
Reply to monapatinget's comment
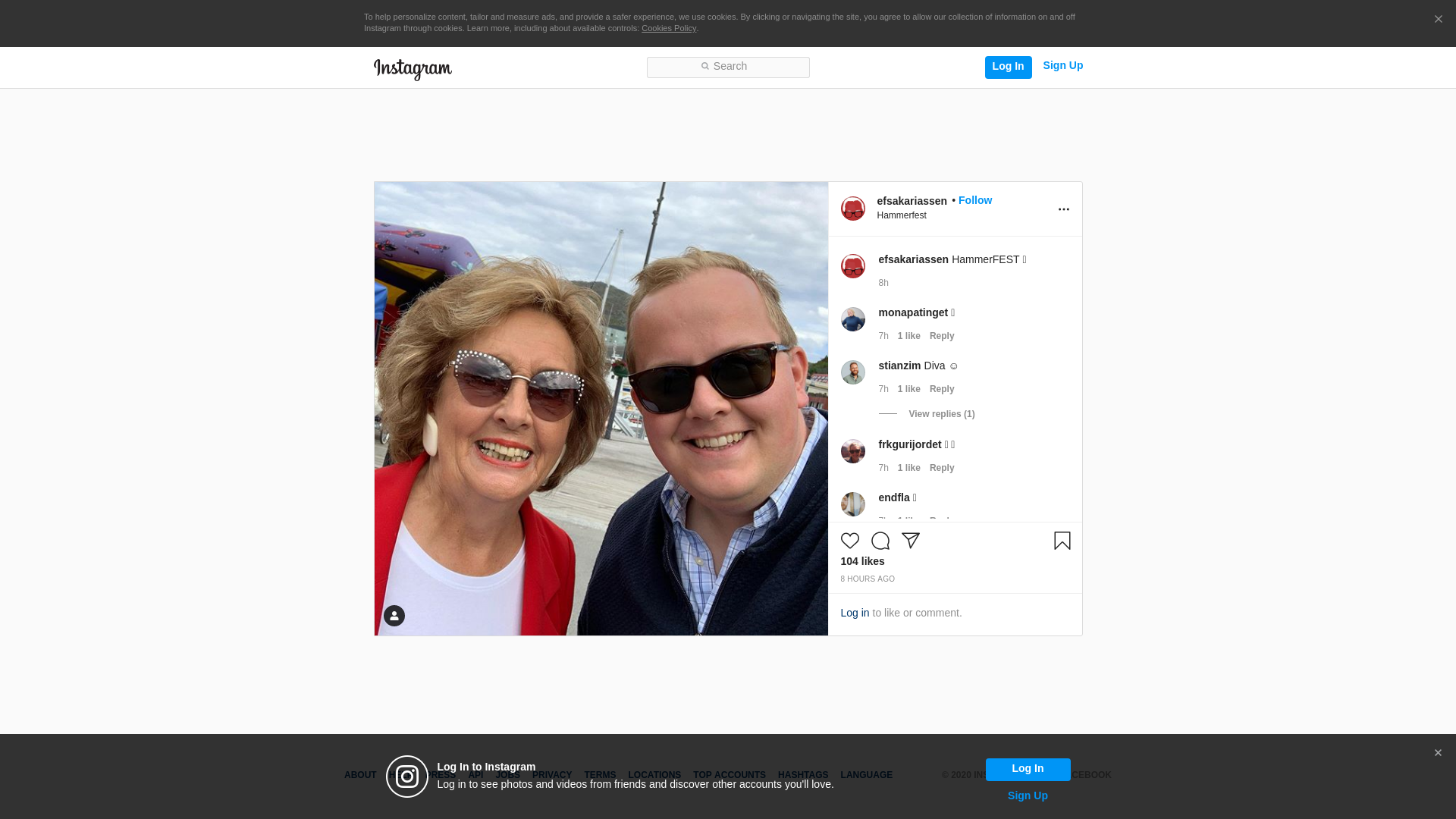(941, 336)
